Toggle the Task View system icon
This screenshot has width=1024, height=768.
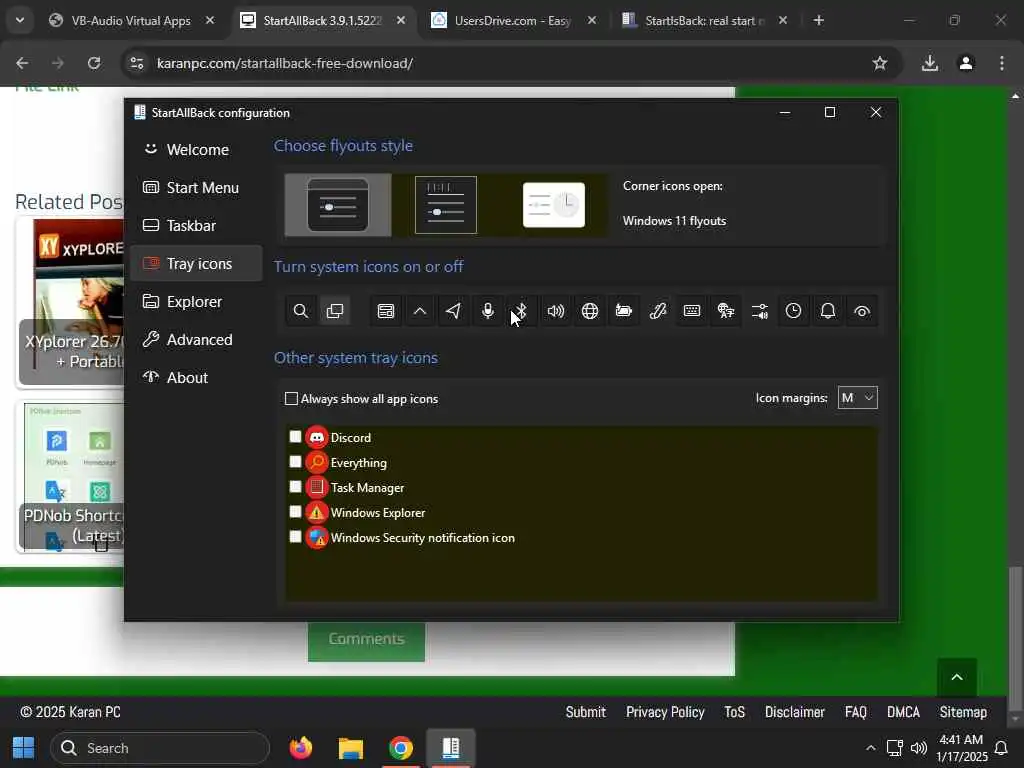coord(334,311)
